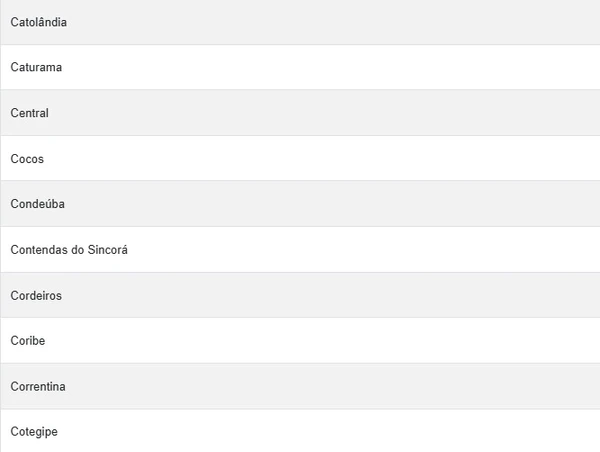Choose the Central row
This screenshot has width=600, height=452.
pos(300,113)
